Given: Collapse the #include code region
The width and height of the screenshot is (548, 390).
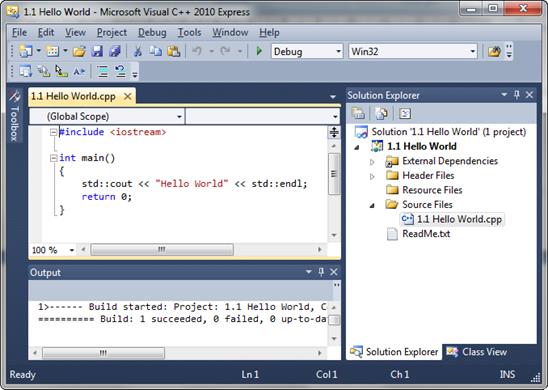Looking at the screenshot, I should click(53, 132).
